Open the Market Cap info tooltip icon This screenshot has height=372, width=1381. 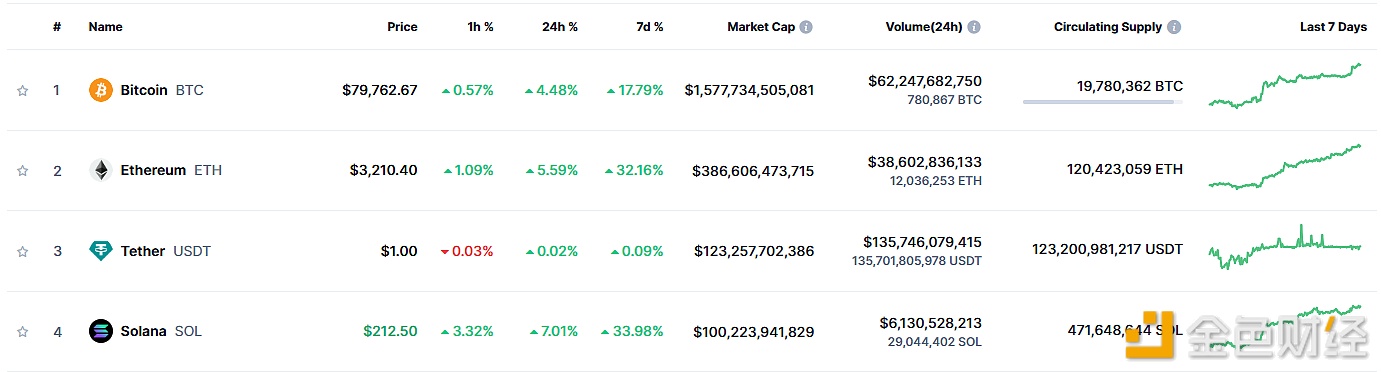(x=806, y=27)
